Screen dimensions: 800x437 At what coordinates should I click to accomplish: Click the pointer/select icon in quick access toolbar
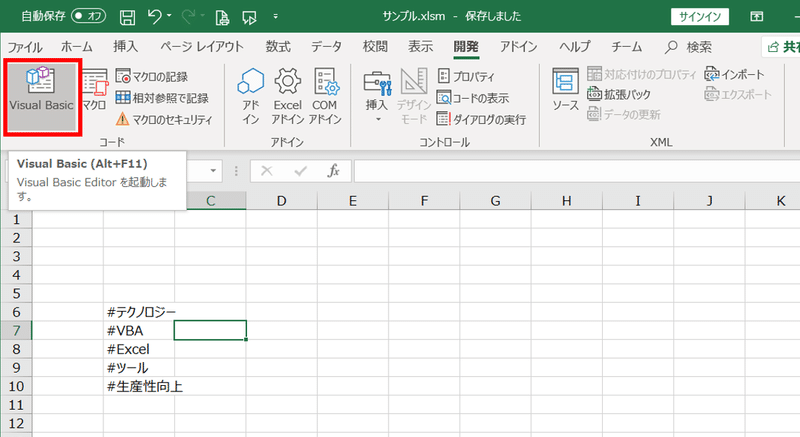249,17
